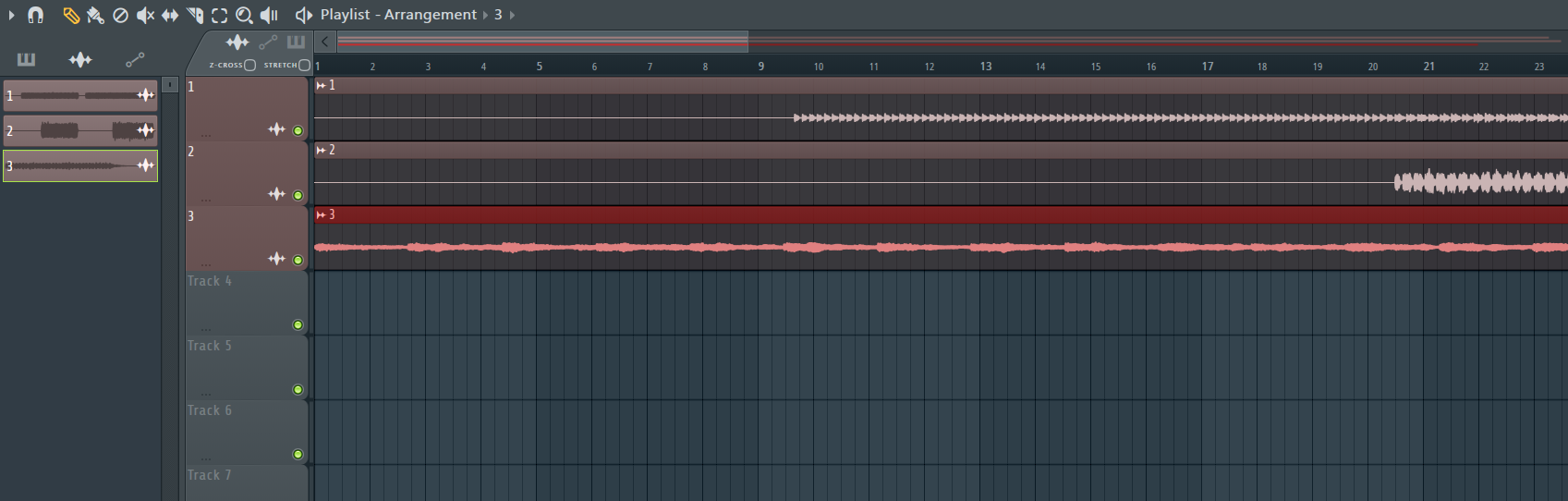The height and width of the screenshot is (501, 1568).
Task: Select the Delete tool
Action: click(x=120, y=15)
